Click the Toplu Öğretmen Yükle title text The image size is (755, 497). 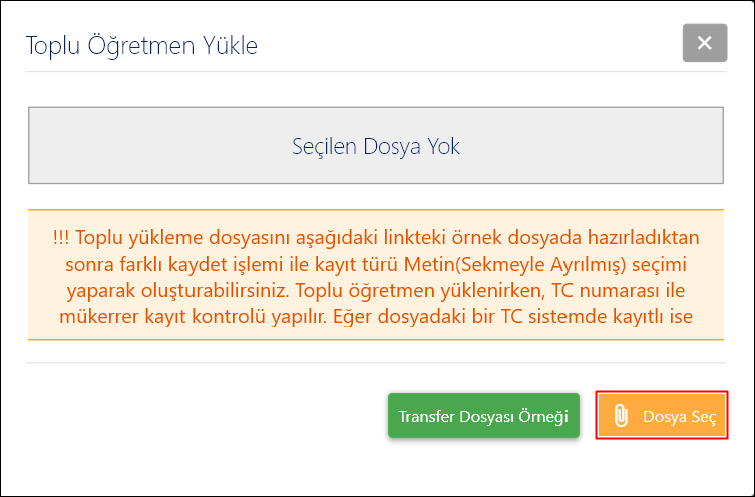141,45
